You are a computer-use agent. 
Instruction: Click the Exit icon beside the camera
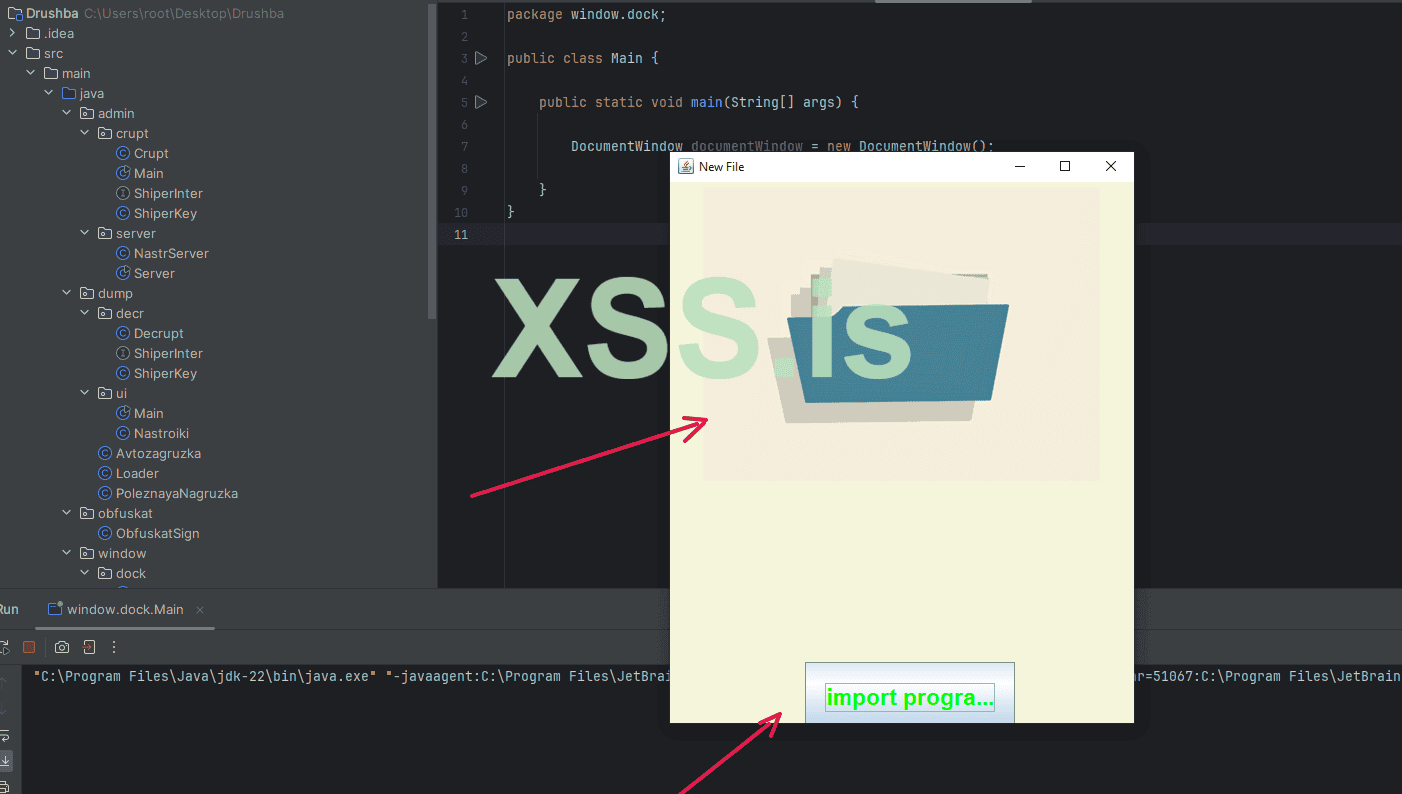tap(89, 647)
